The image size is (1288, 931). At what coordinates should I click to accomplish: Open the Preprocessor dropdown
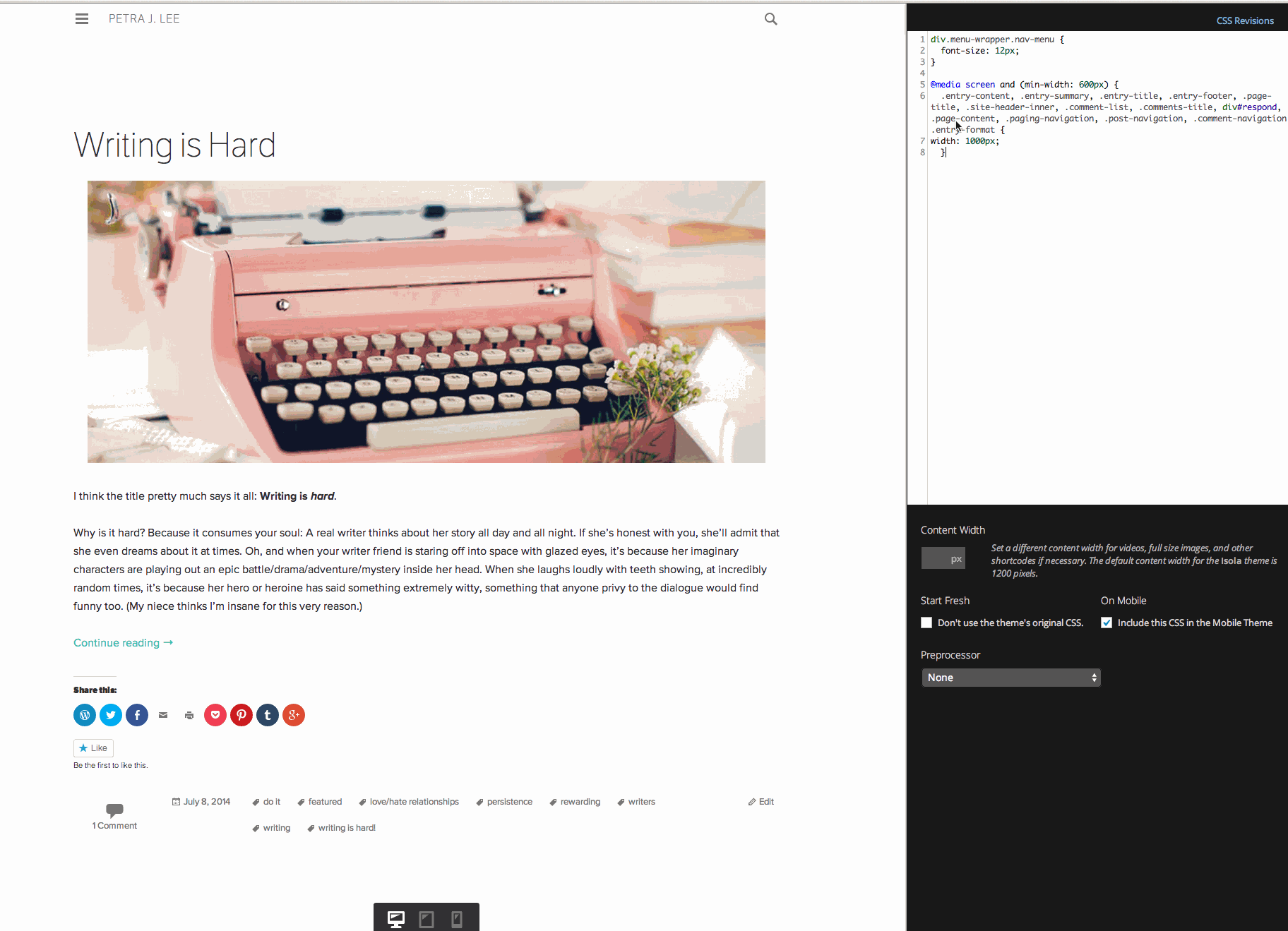[1010, 678]
